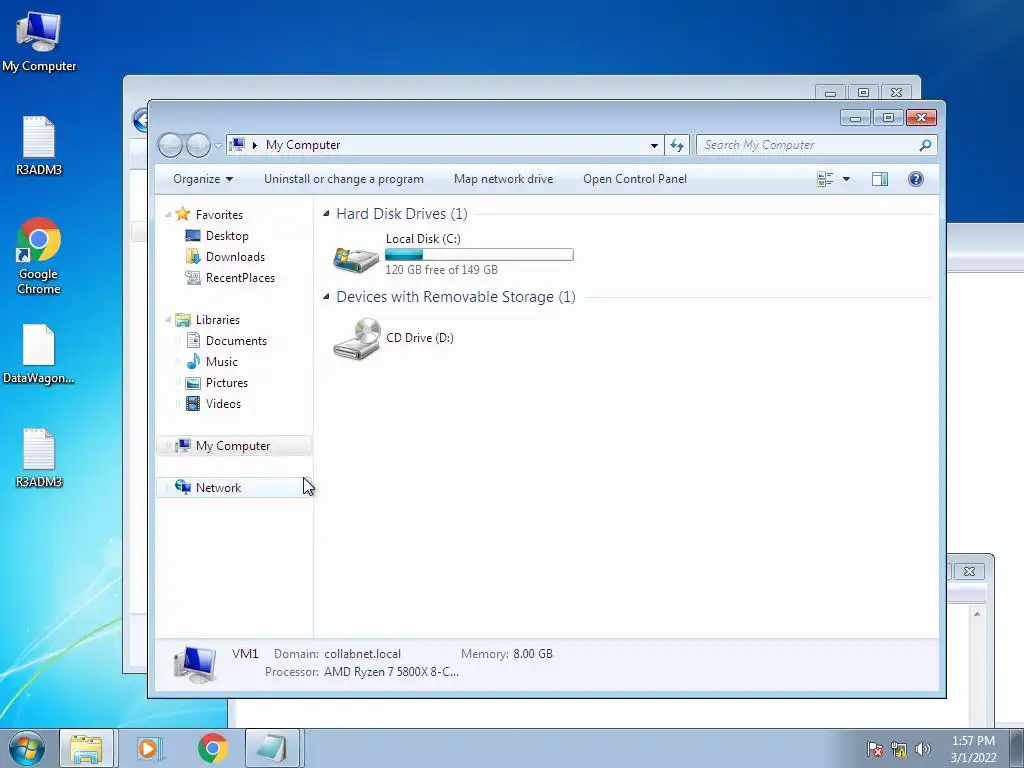Refresh the My Computer view
1024x768 pixels.
[677, 145]
